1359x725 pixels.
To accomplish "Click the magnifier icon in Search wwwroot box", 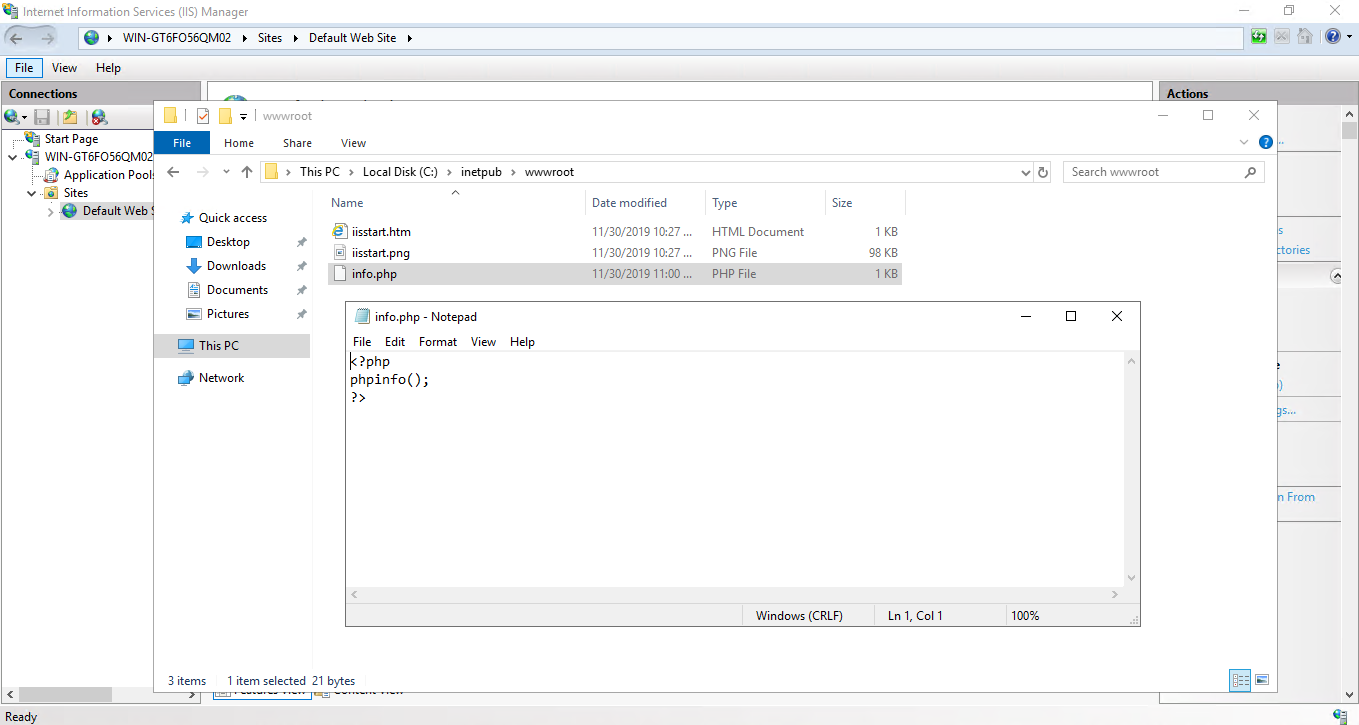I will tap(1250, 172).
